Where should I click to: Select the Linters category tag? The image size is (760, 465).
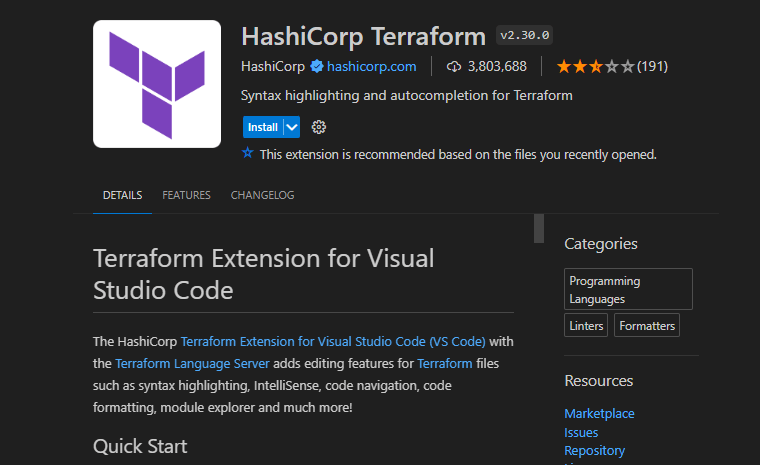[586, 325]
